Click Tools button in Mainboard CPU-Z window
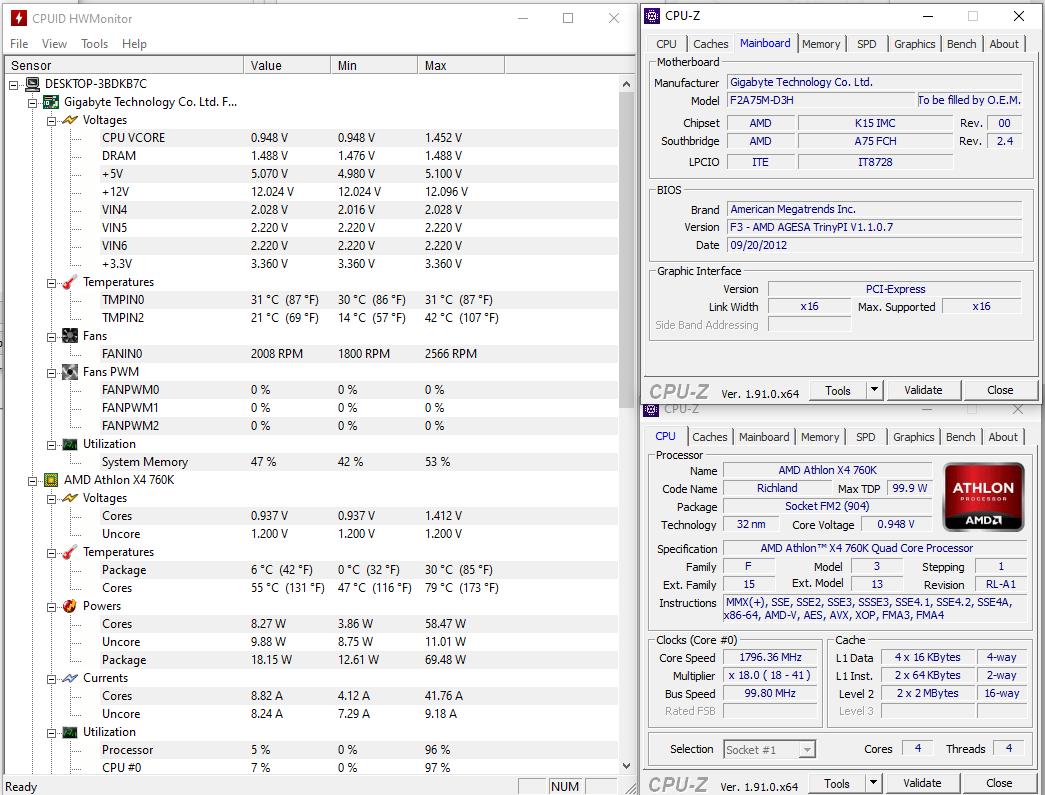This screenshot has height=795, width=1045. [x=838, y=391]
